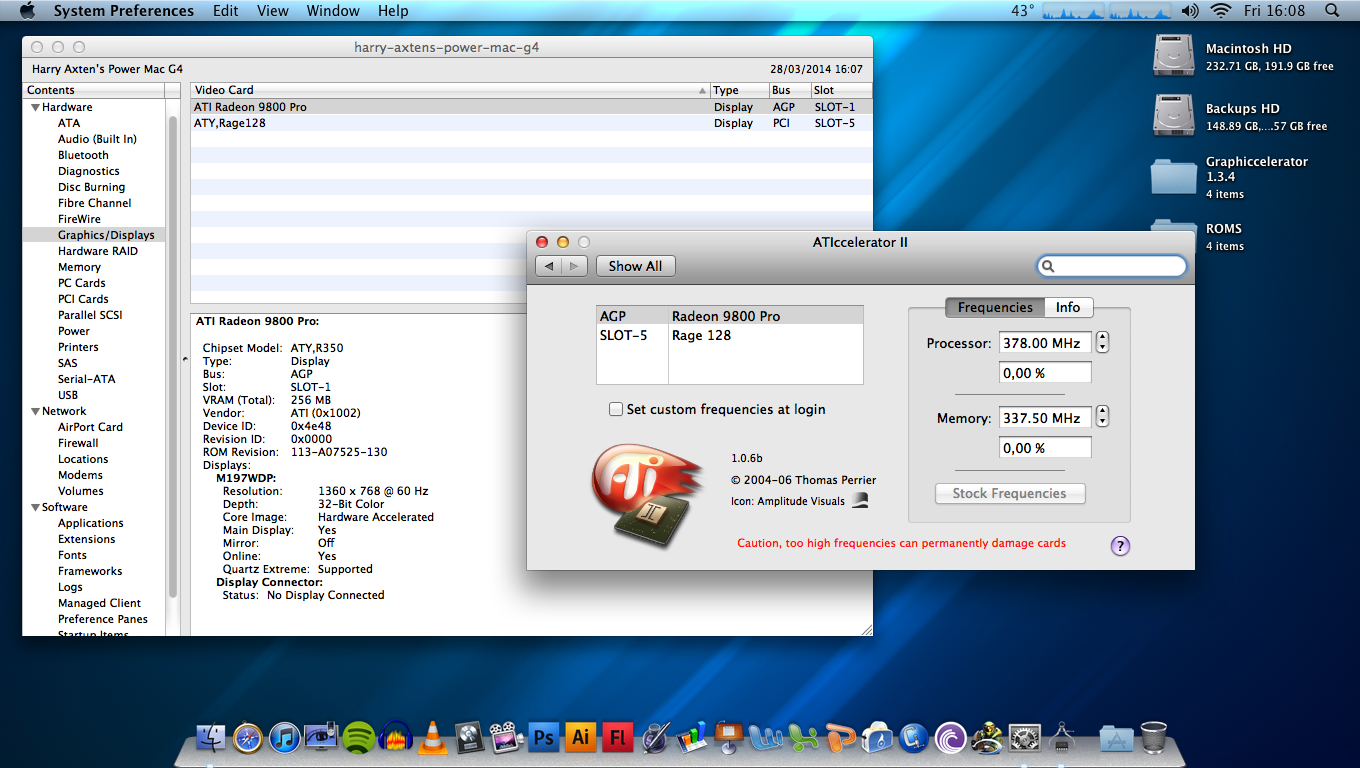Screen dimensions: 1360x768
Task: Select Backups HD desktop drive icon
Action: click(1173, 116)
